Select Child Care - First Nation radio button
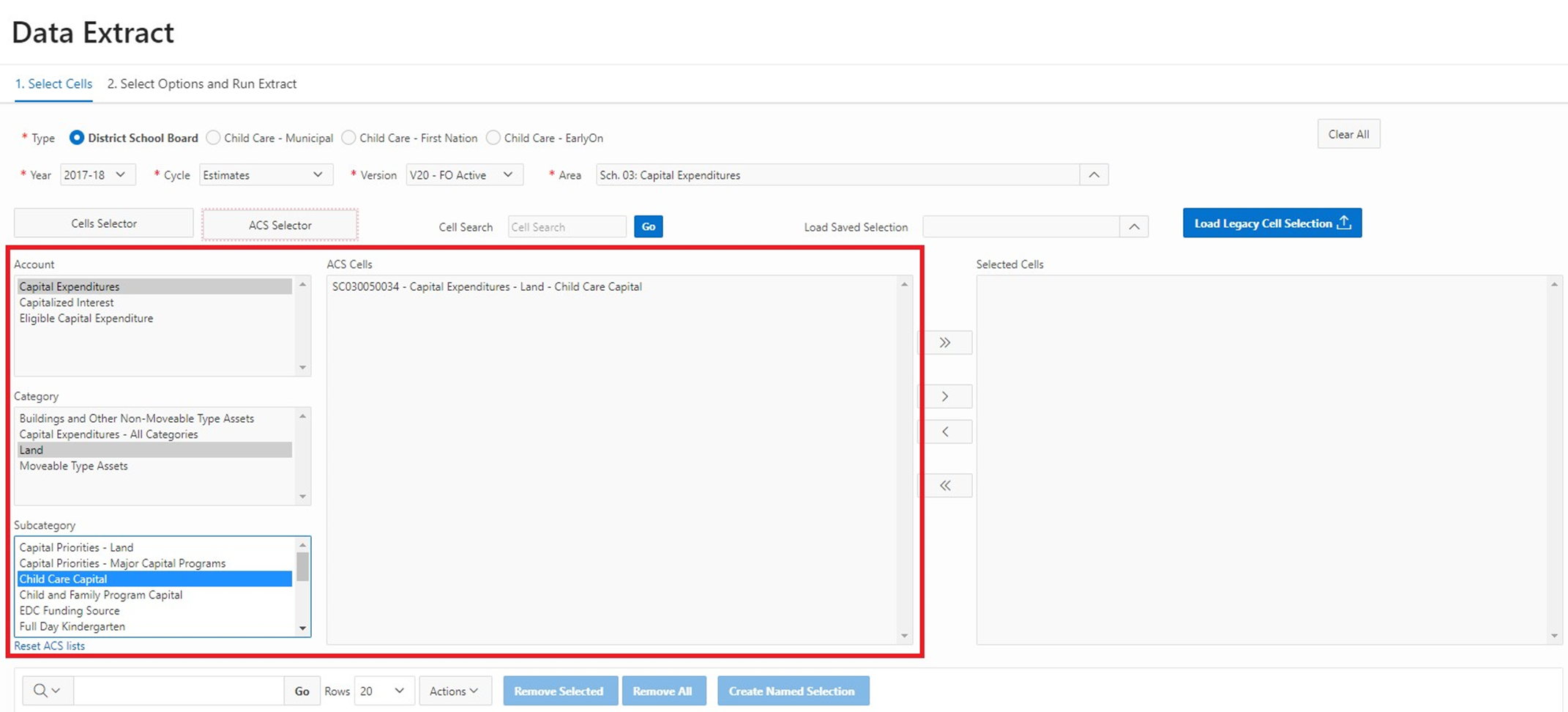 click(x=348, y=138)
